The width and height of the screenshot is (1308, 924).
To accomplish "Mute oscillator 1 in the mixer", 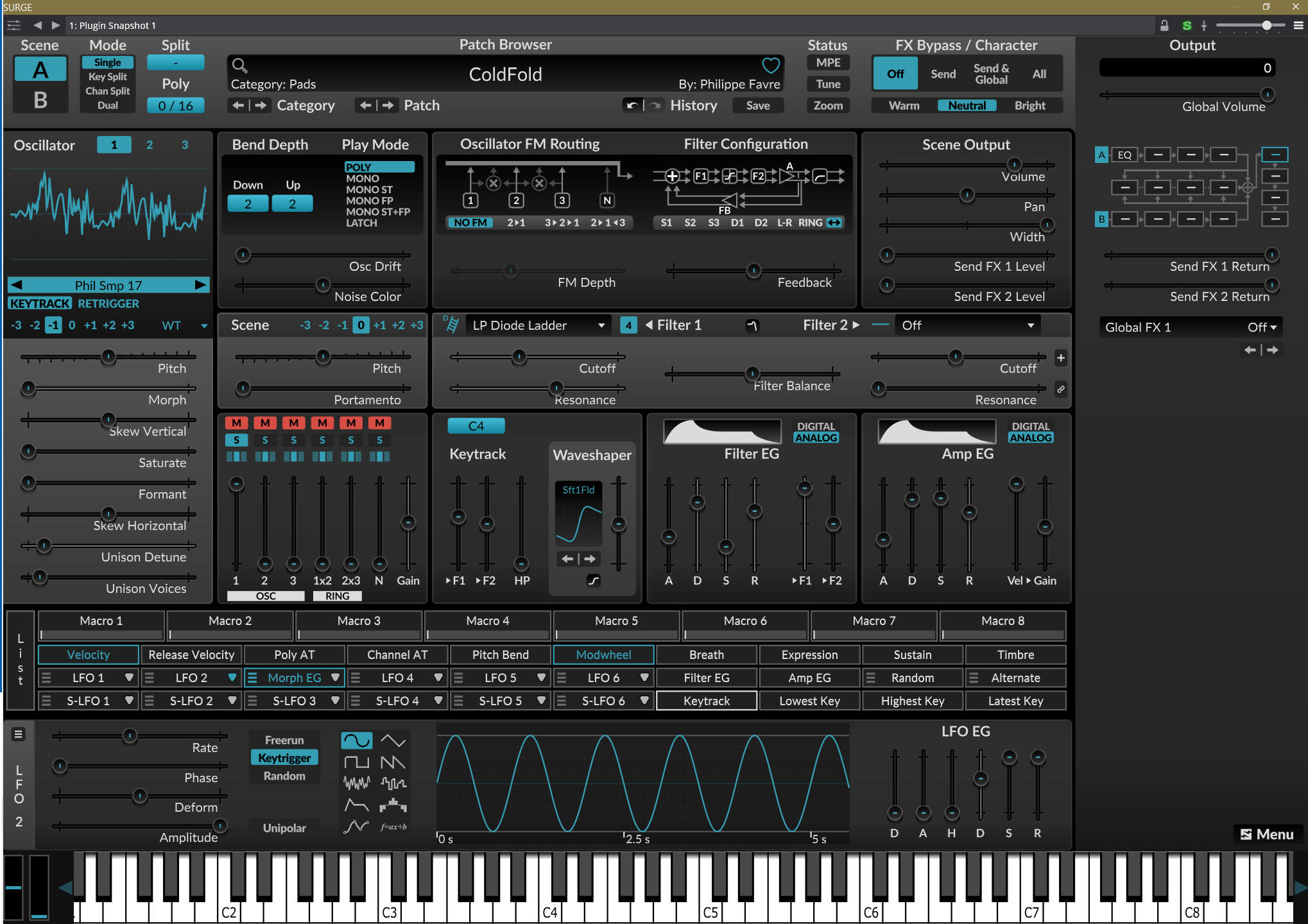I will point(236,423).
